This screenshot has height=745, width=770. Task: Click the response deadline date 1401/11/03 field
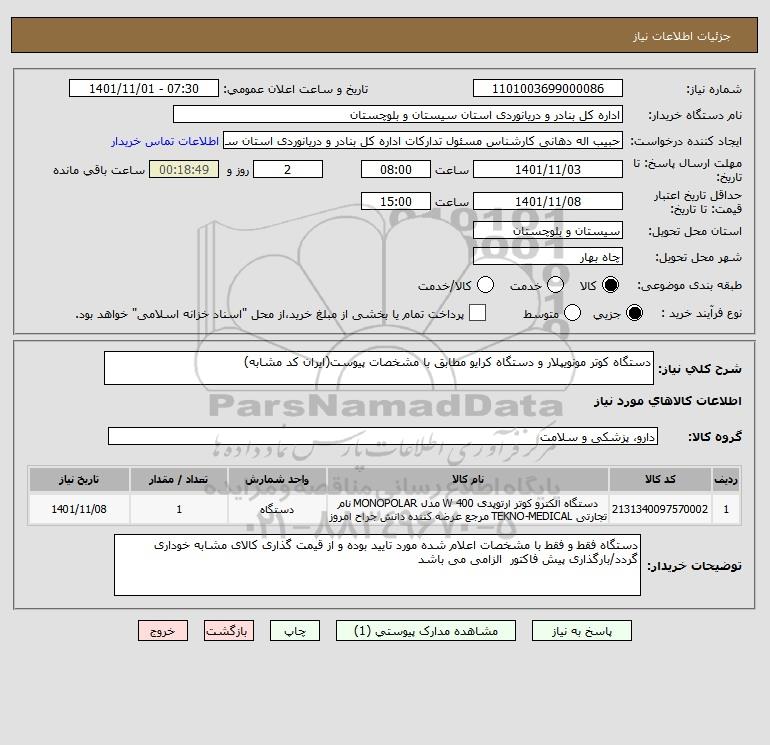[548, 169]
